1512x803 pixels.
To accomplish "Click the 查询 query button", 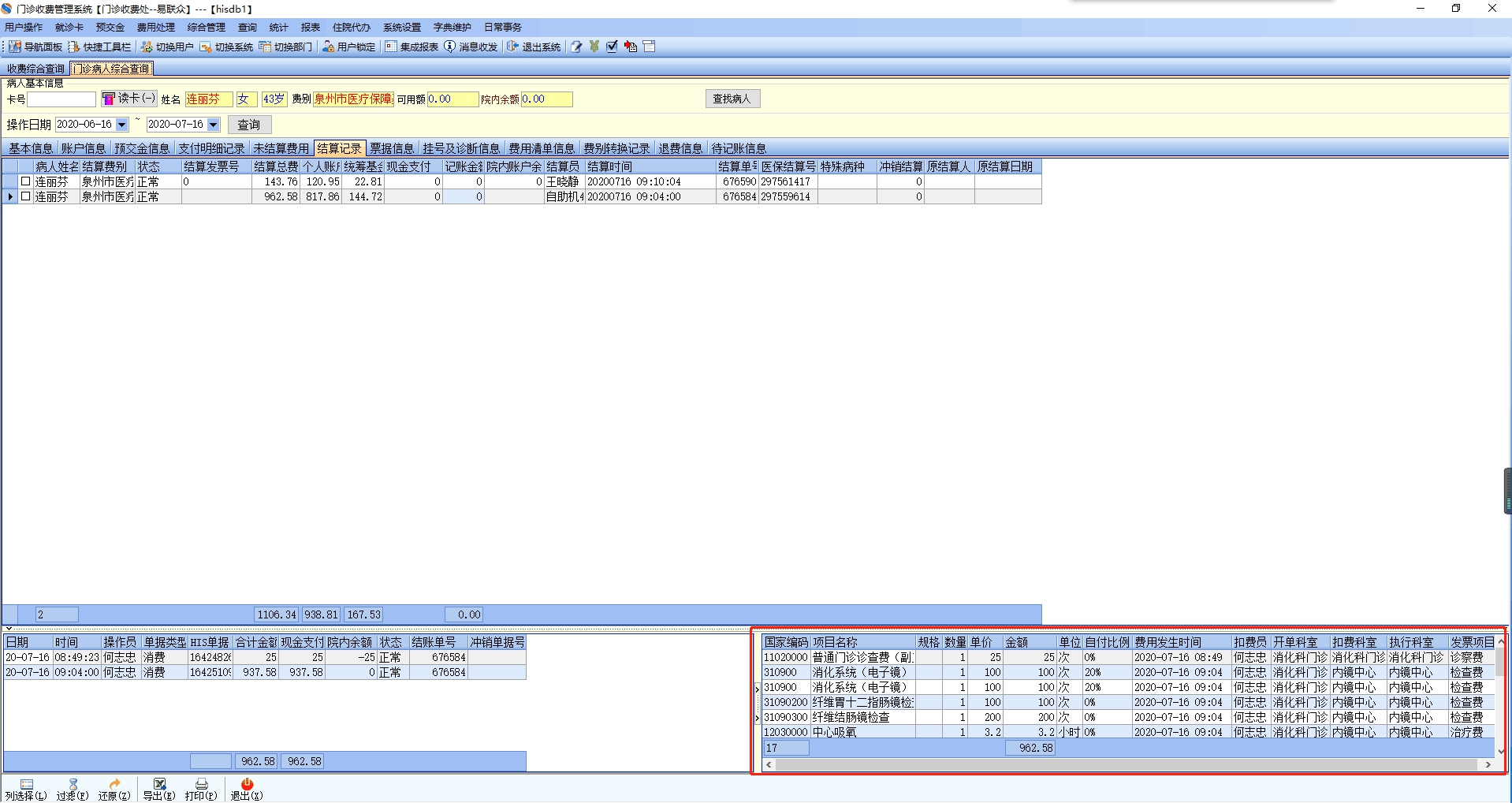I will click(249, 125).
